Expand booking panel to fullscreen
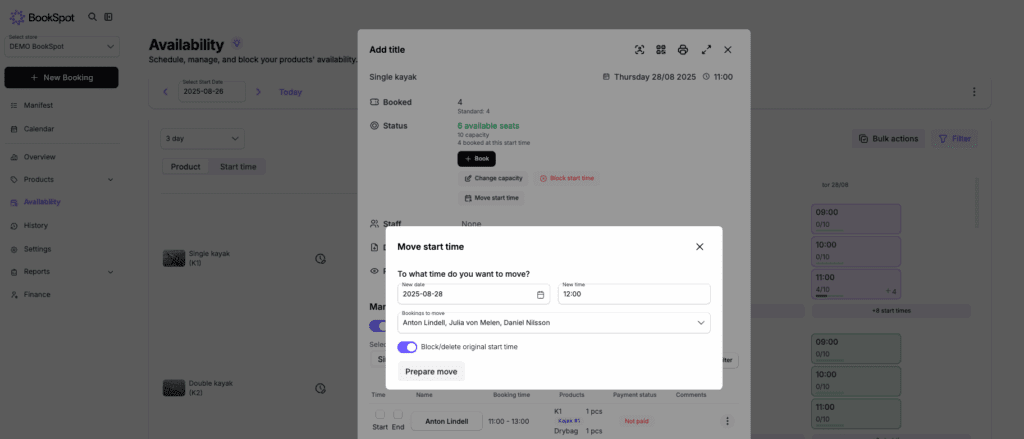Viewport: 1024px width, 439px height. tap(706, 50)
